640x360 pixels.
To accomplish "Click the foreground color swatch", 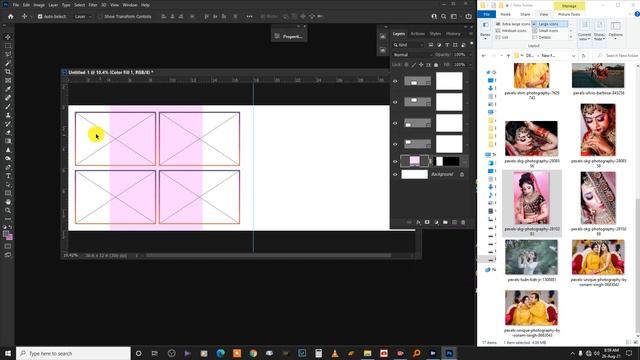I will click(x=6, y=234).
